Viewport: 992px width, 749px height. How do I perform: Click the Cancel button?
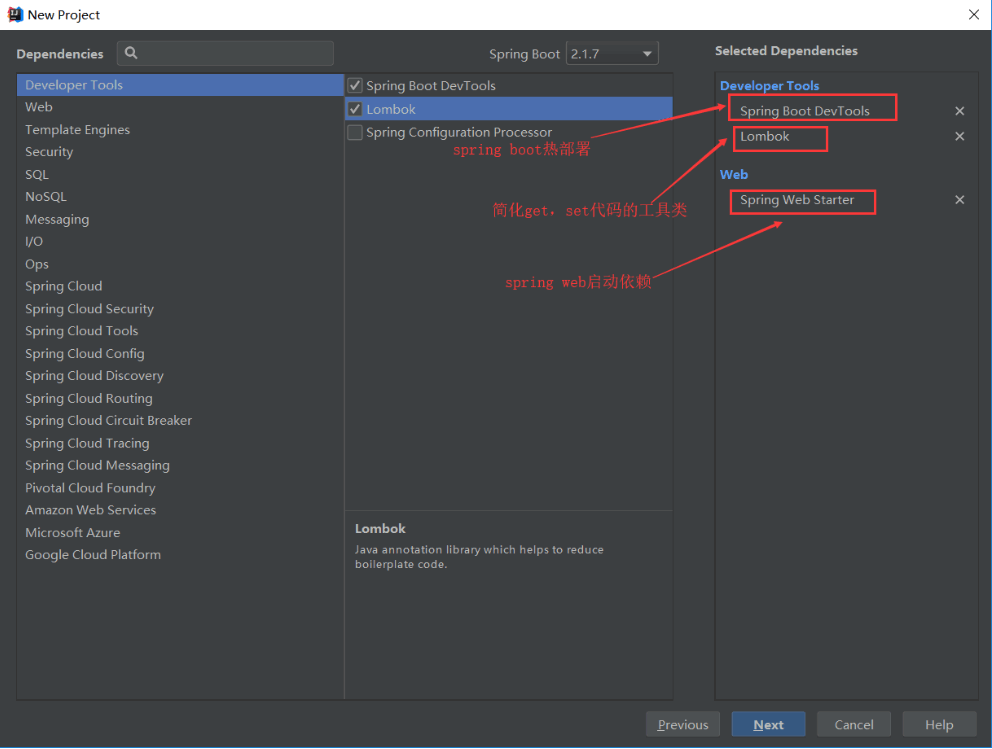(853, 724)
